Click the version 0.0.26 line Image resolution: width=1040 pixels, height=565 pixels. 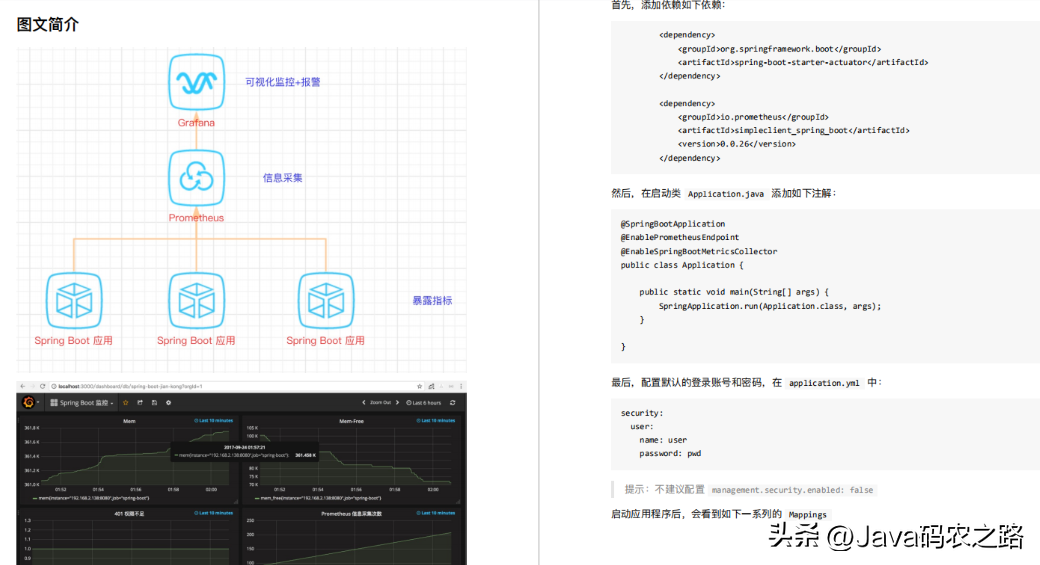(737, 144)
